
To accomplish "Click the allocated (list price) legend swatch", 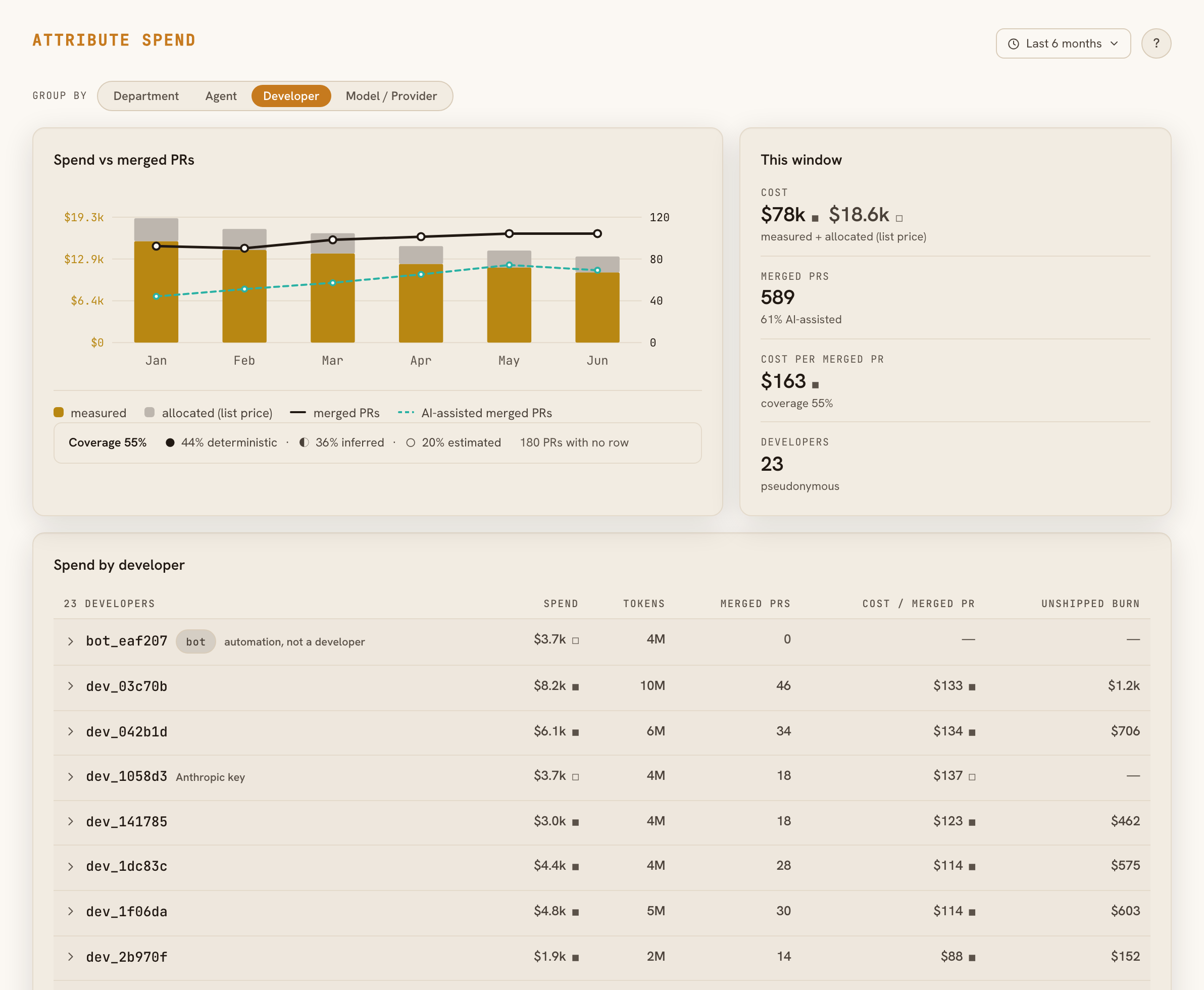I will 149,412.
